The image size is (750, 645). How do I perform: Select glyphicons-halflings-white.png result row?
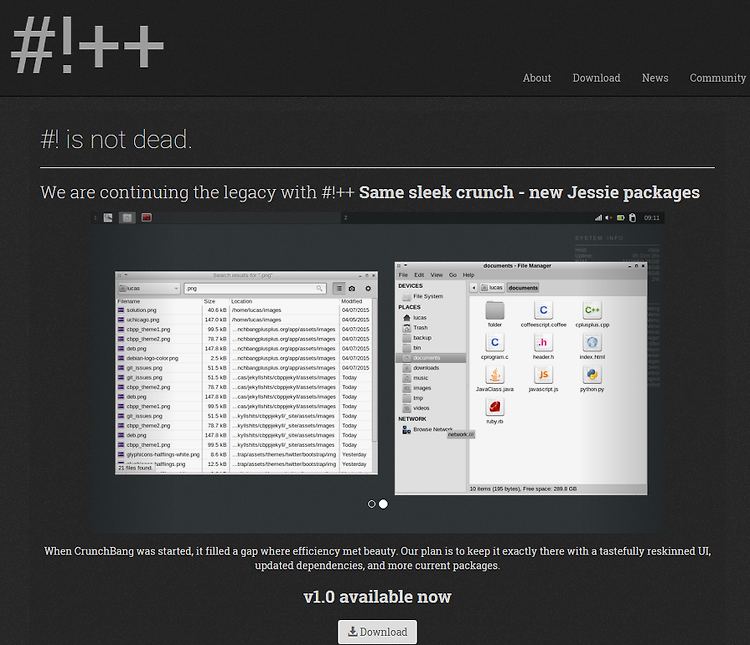coord(244,455)
